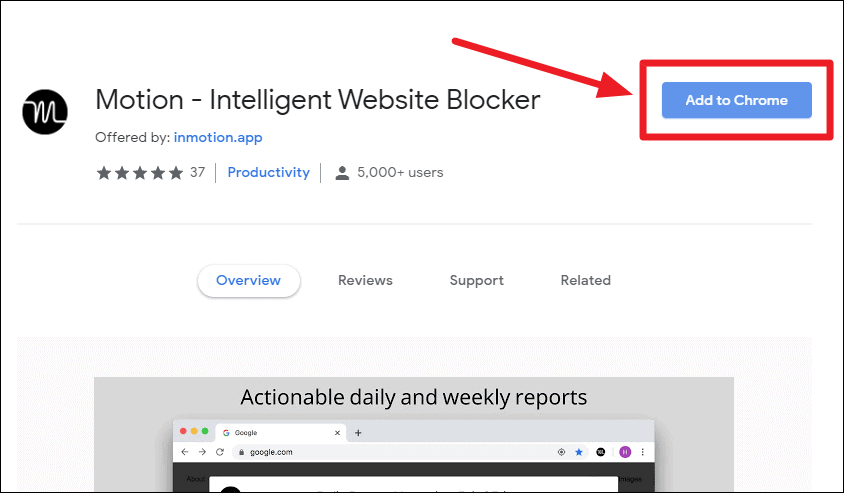Viewport: 844px width, 493px height.
Task: Click the 'Offered by:' label
Action: (132, 137)
